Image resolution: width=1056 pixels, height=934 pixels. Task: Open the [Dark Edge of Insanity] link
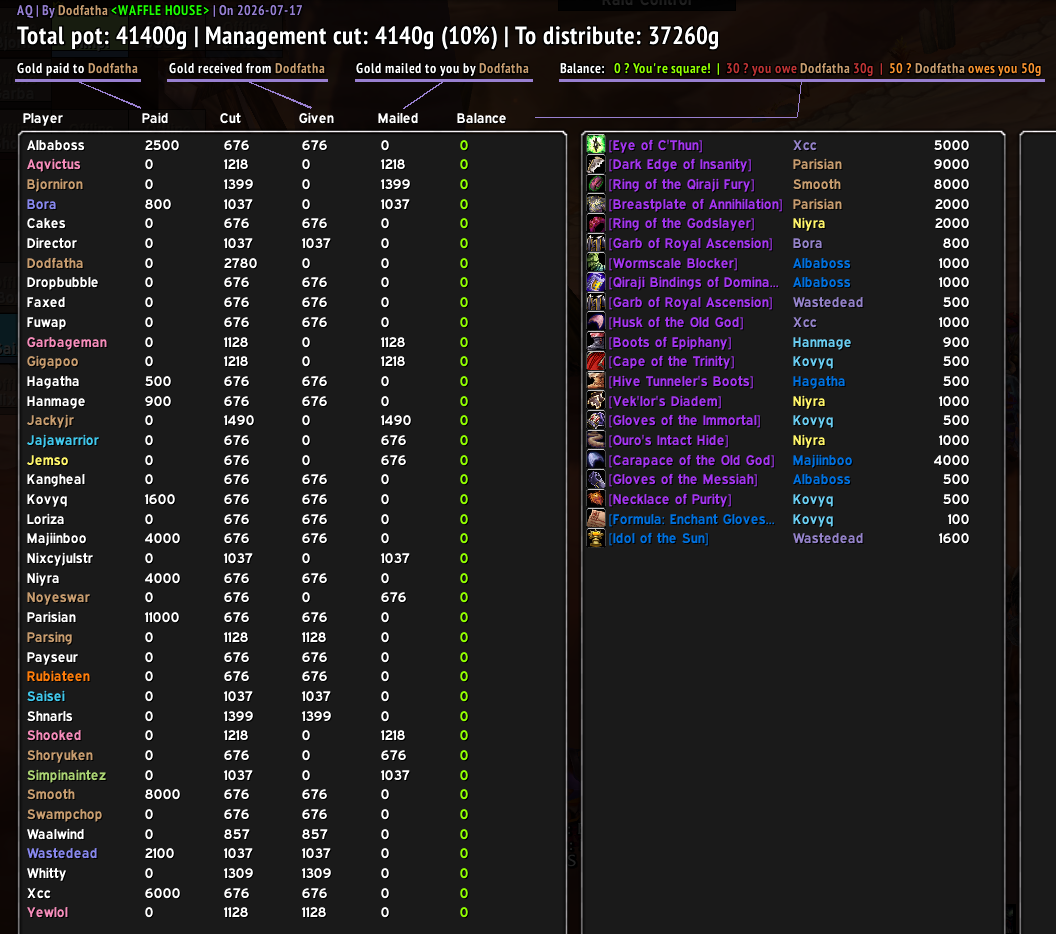point(680,165)
